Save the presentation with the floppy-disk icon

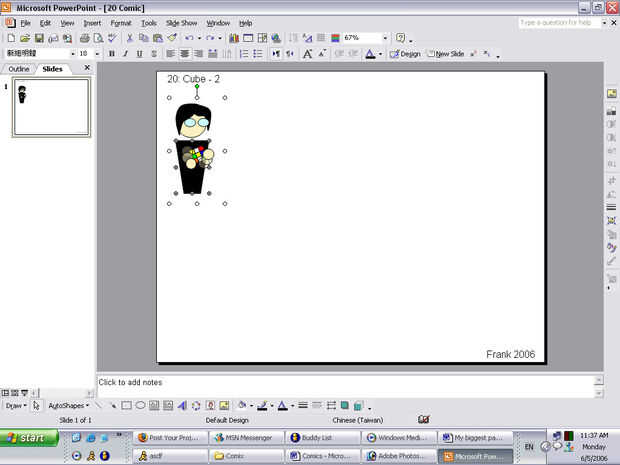tap(39, 38)
